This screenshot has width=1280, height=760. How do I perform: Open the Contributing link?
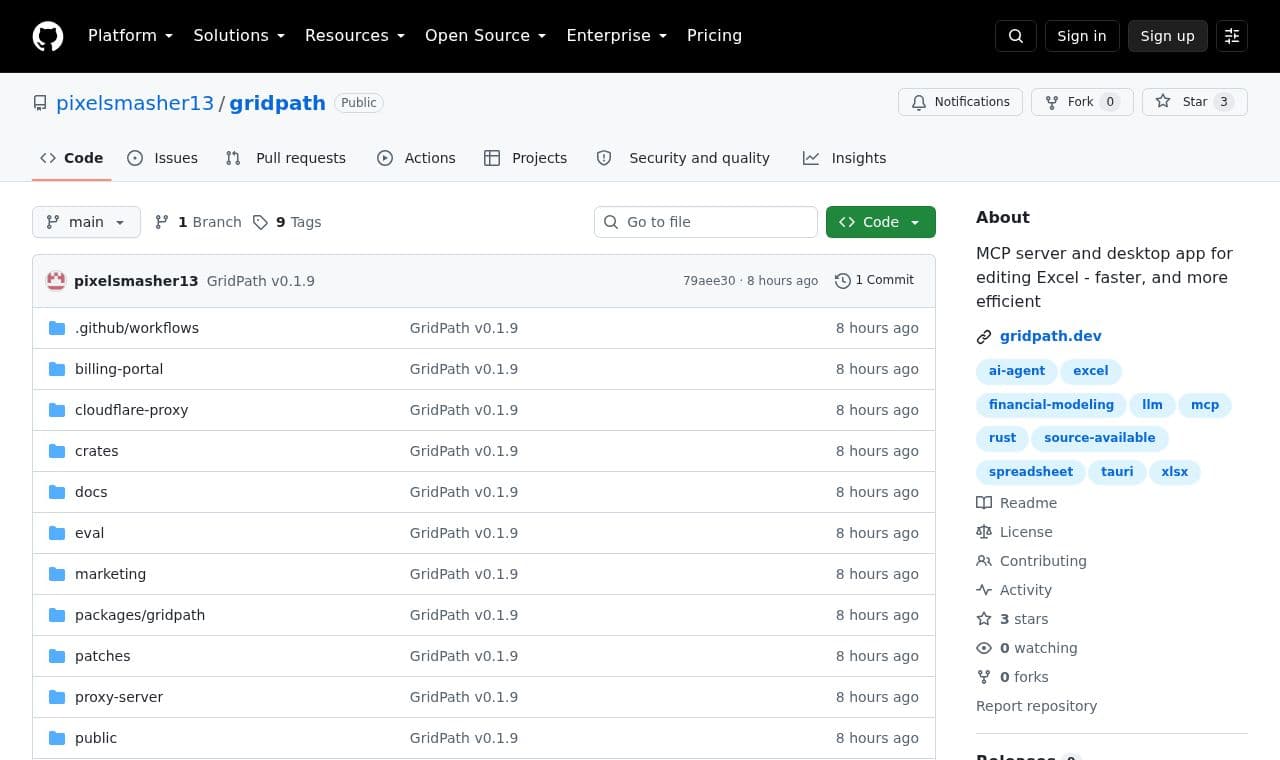(x=1031, y=561)
